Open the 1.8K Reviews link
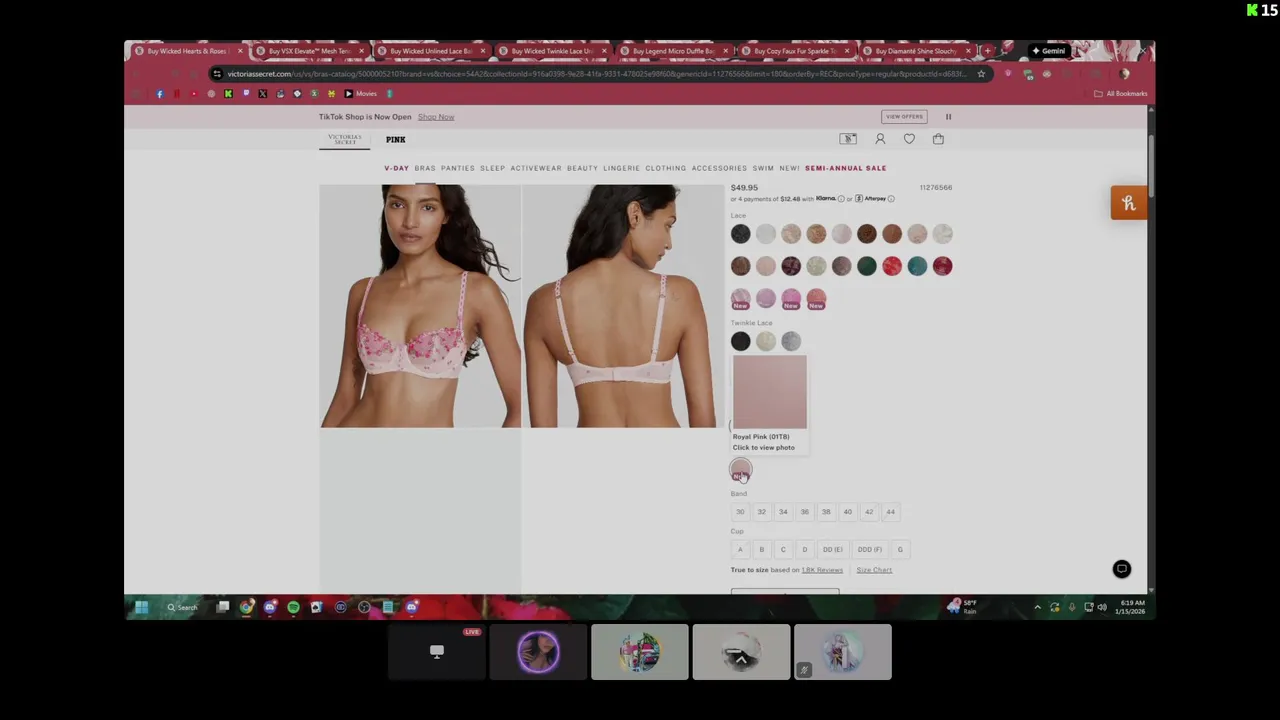The image size is (1280, 720). [x=822, y=570]
